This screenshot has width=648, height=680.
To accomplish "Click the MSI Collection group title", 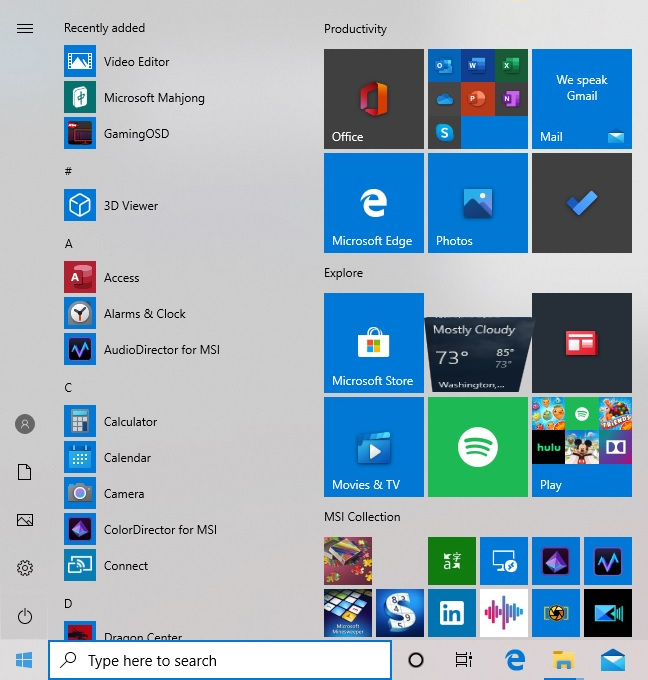I will 362,517.
